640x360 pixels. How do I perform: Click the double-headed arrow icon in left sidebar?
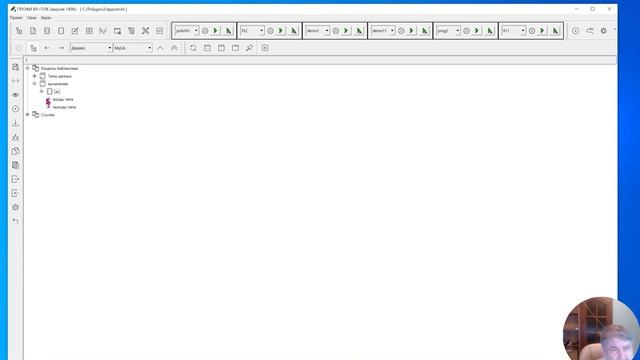click(x=16, y=81)
